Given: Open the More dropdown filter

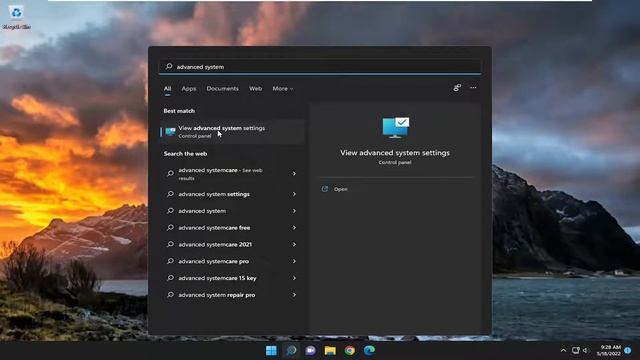Looking at the screenshot, I should 282,89.
